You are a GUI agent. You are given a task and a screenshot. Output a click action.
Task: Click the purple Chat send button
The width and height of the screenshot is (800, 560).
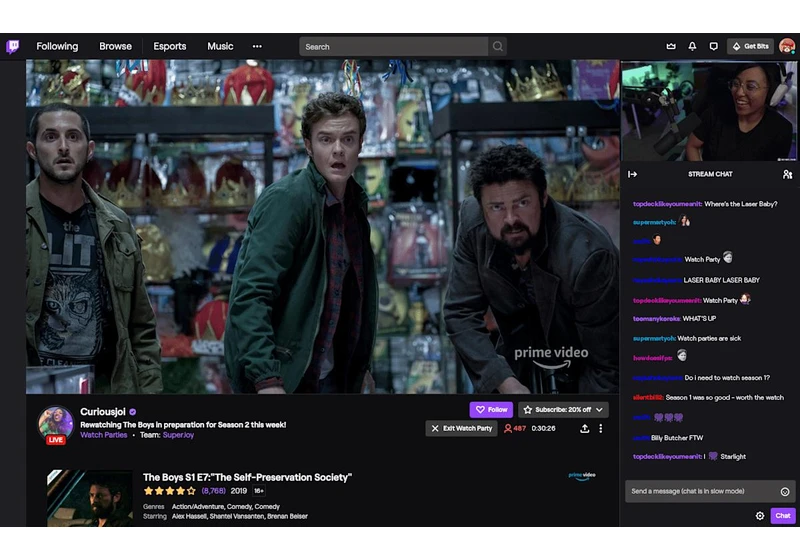(783, 516)
